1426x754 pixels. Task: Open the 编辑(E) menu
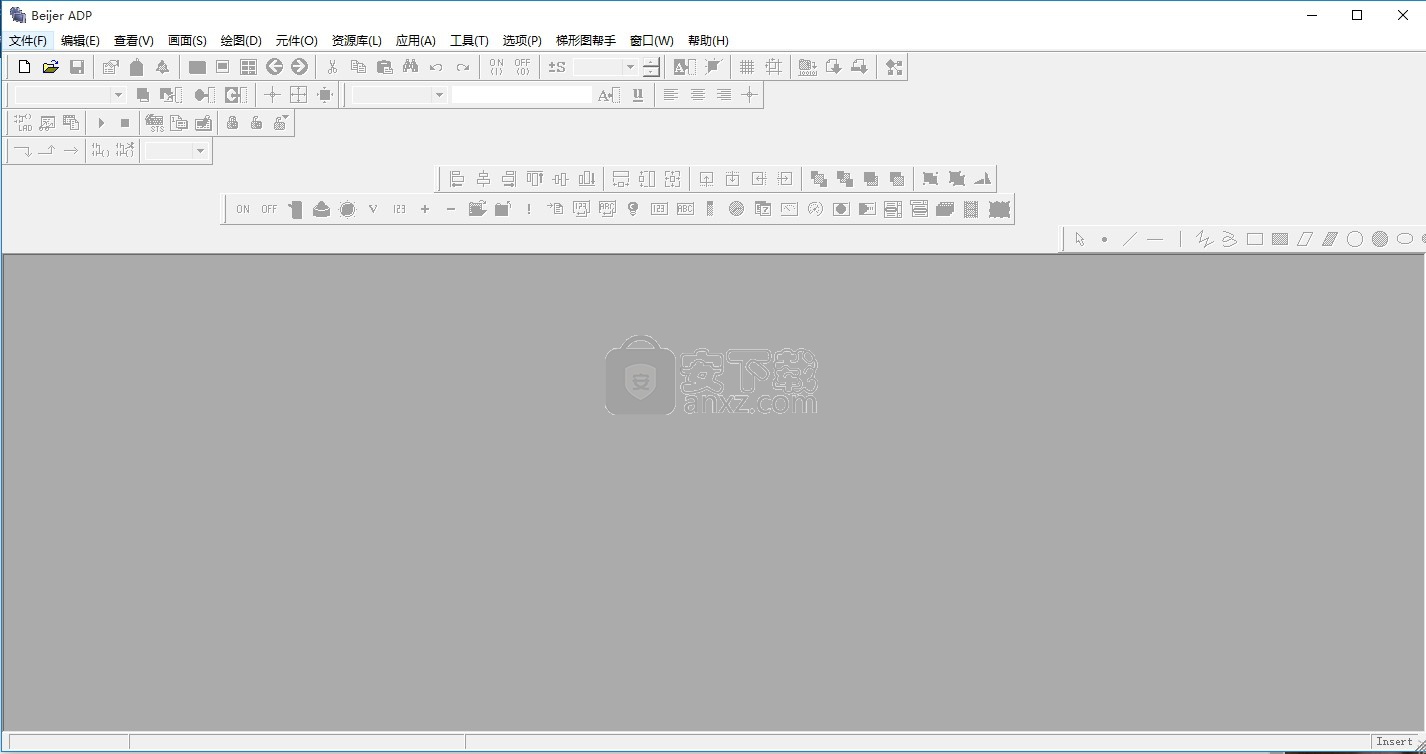point(80,41)
